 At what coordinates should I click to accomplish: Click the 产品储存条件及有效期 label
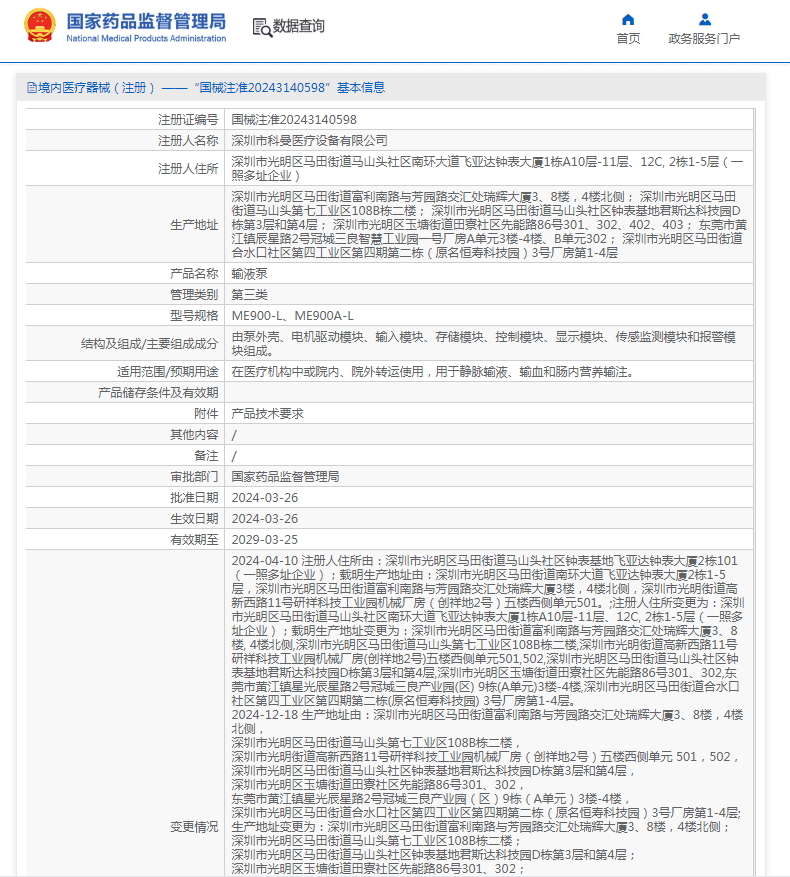click(x=158, y=393)
